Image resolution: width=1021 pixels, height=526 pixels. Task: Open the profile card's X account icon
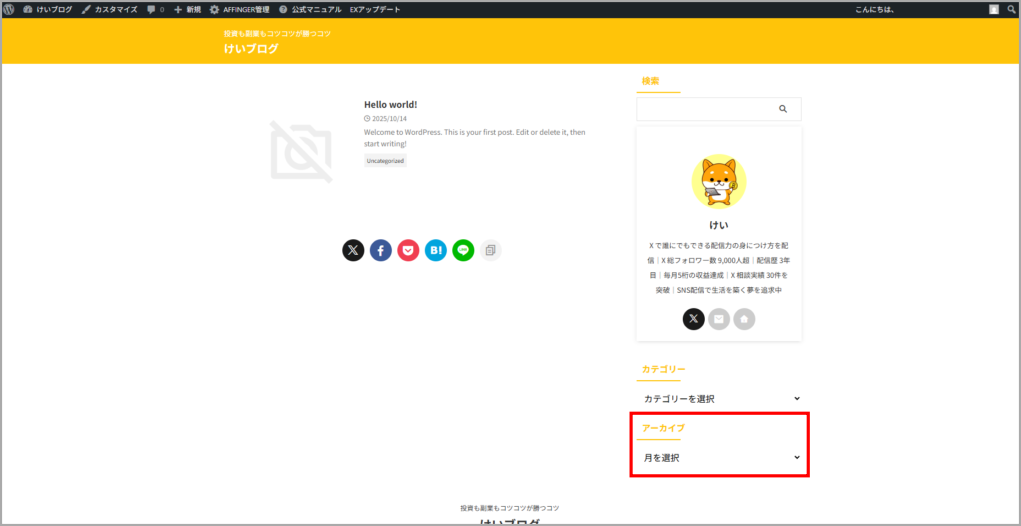click(x=694, y=319)
